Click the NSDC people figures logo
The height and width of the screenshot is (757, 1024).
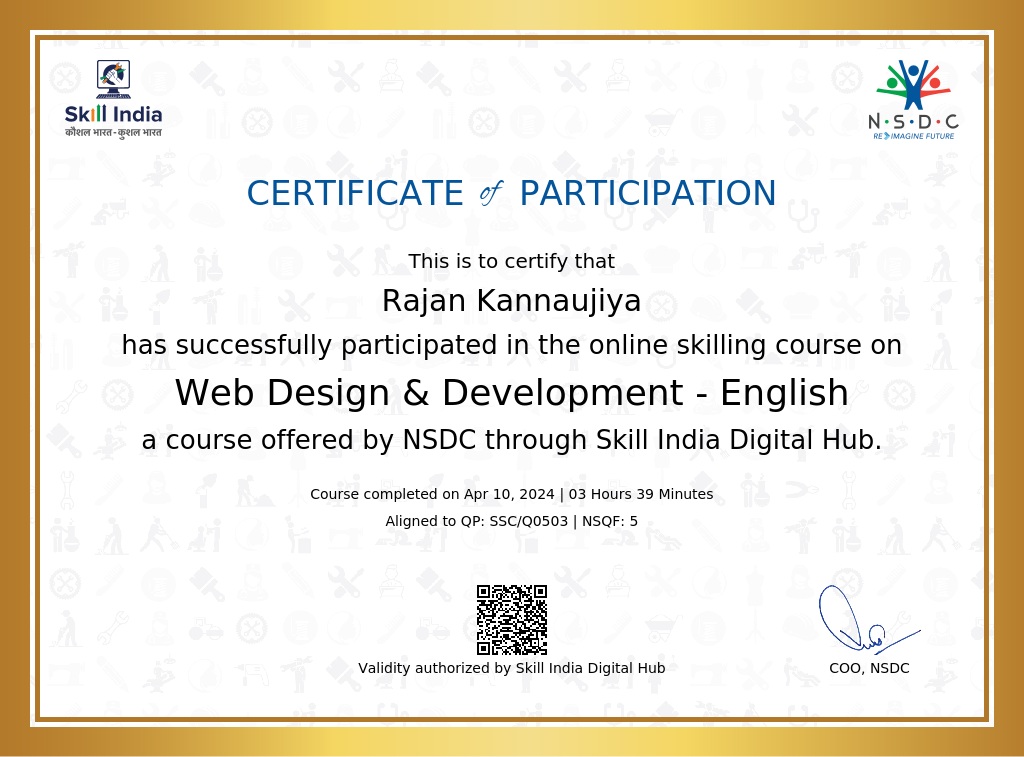(x=913, y=85)
